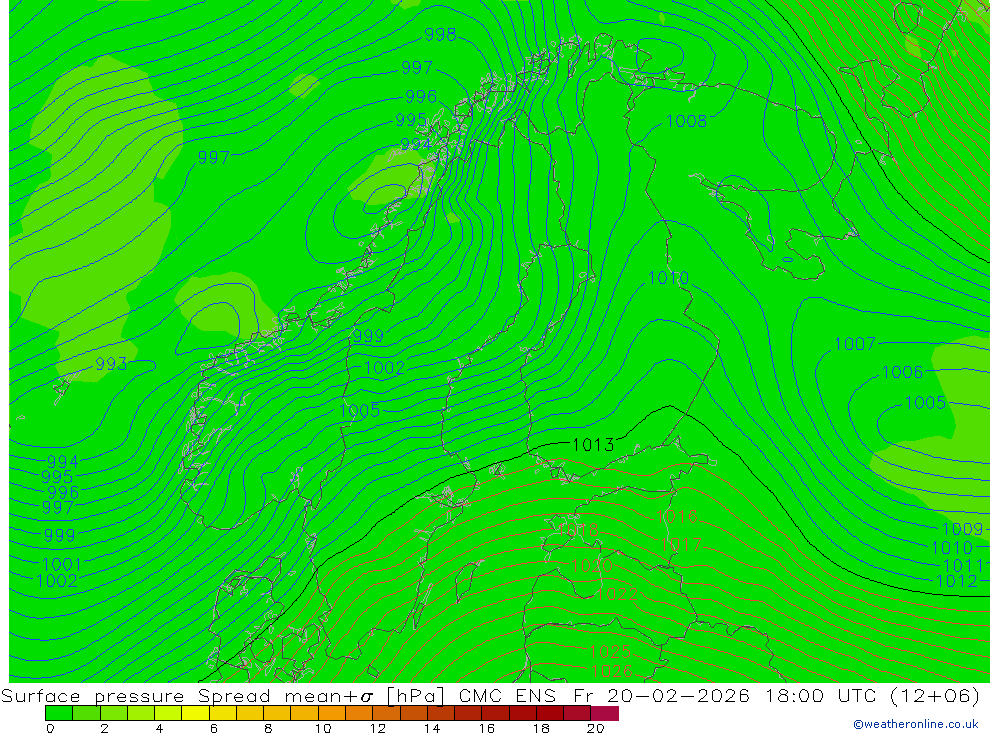Click the red 1017 isobar label
The height and width of the screenshot is (733, 1000).
point(680,545)
